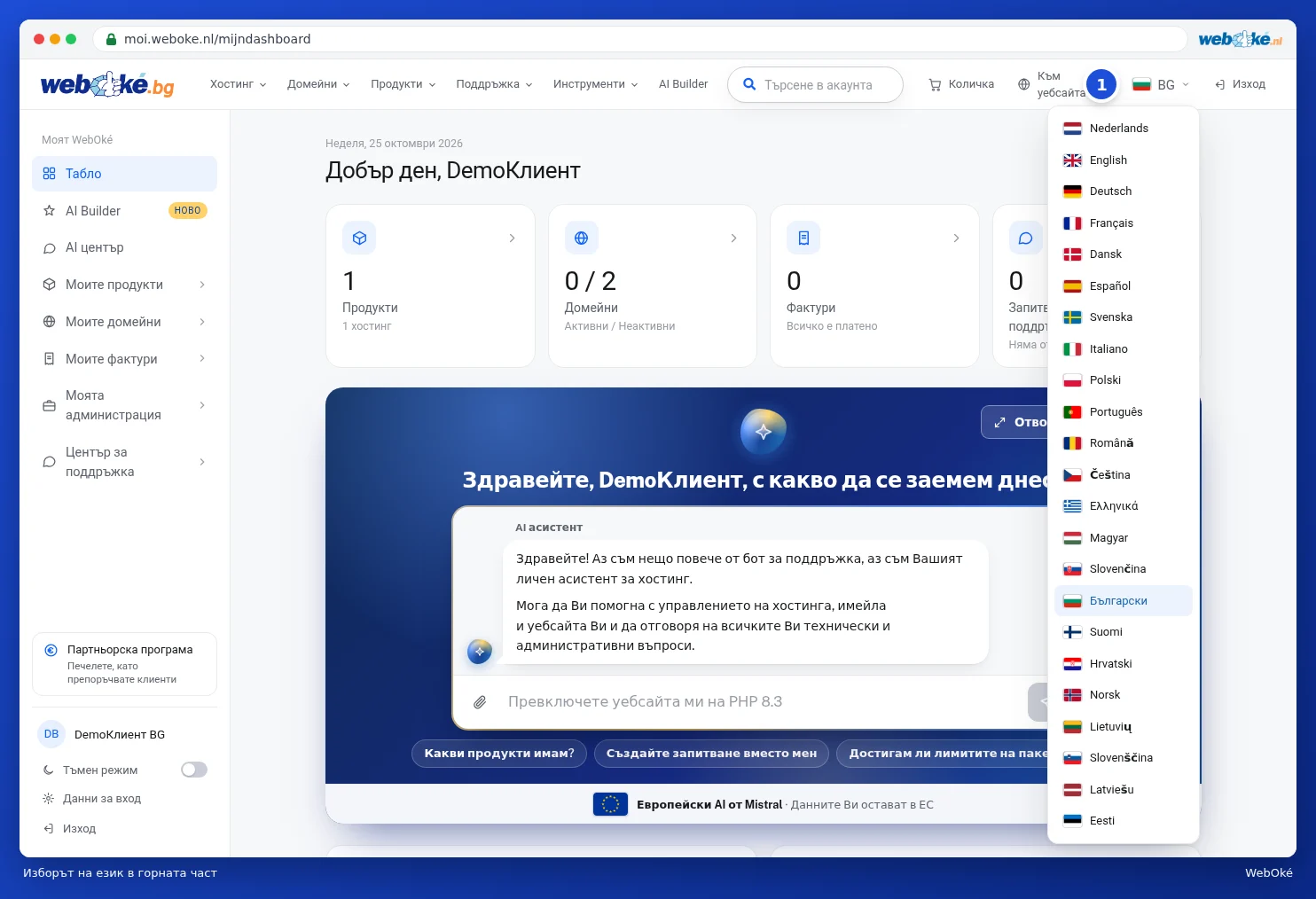Open AI Builder link in top navbar

pyautogui.click(x=684, y=84)
